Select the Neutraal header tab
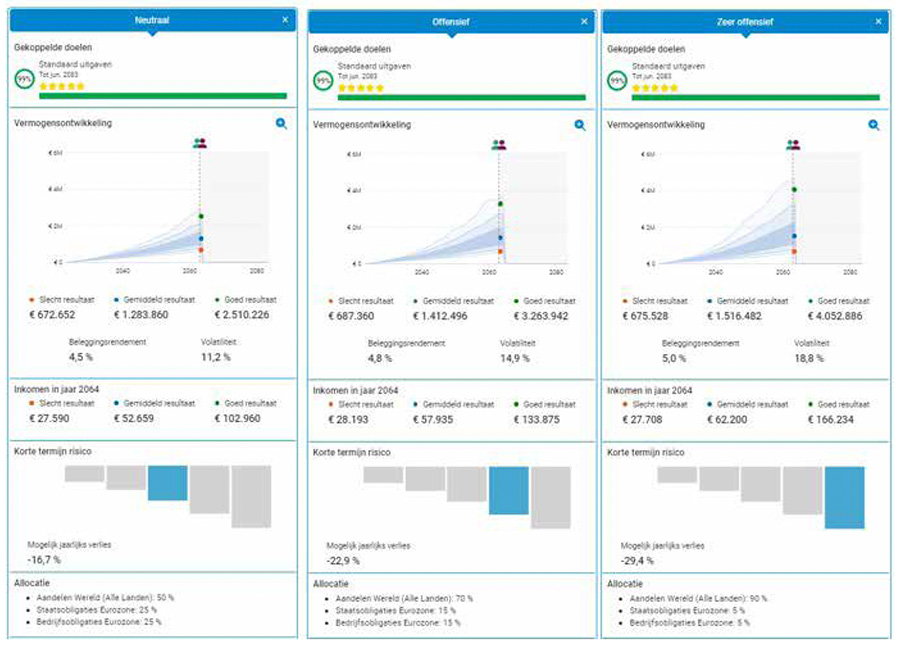The height and width of the screenshot is (646, 900). point(151,20)
